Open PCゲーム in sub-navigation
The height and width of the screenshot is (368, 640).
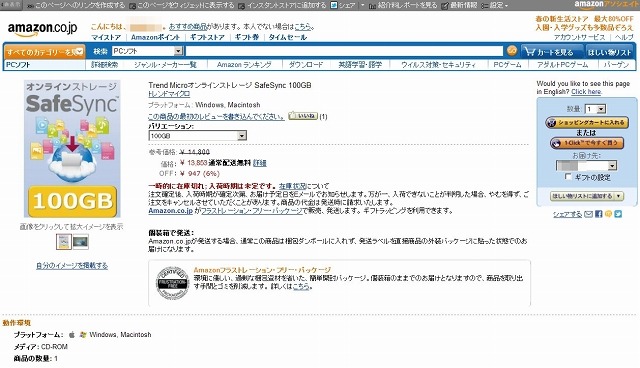[x=507, y=65]
